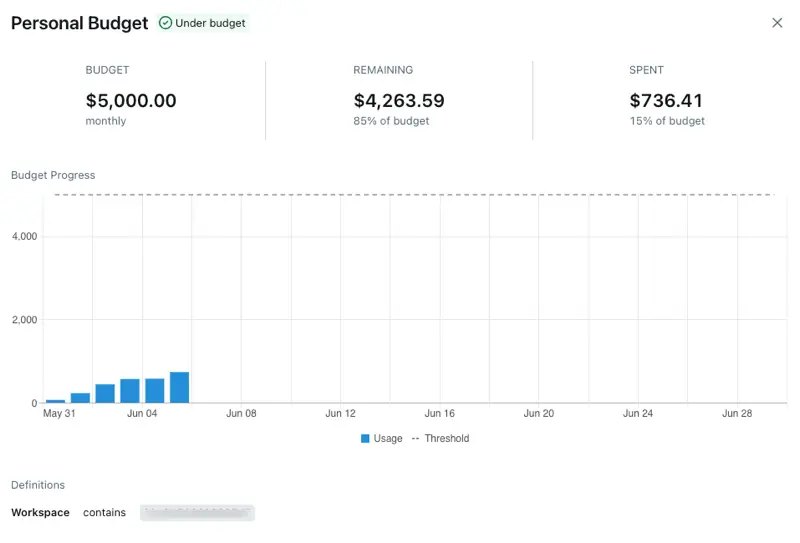Select the smallest first usage bar
Viewport: 800px width, 543px height.
[55, 401]
